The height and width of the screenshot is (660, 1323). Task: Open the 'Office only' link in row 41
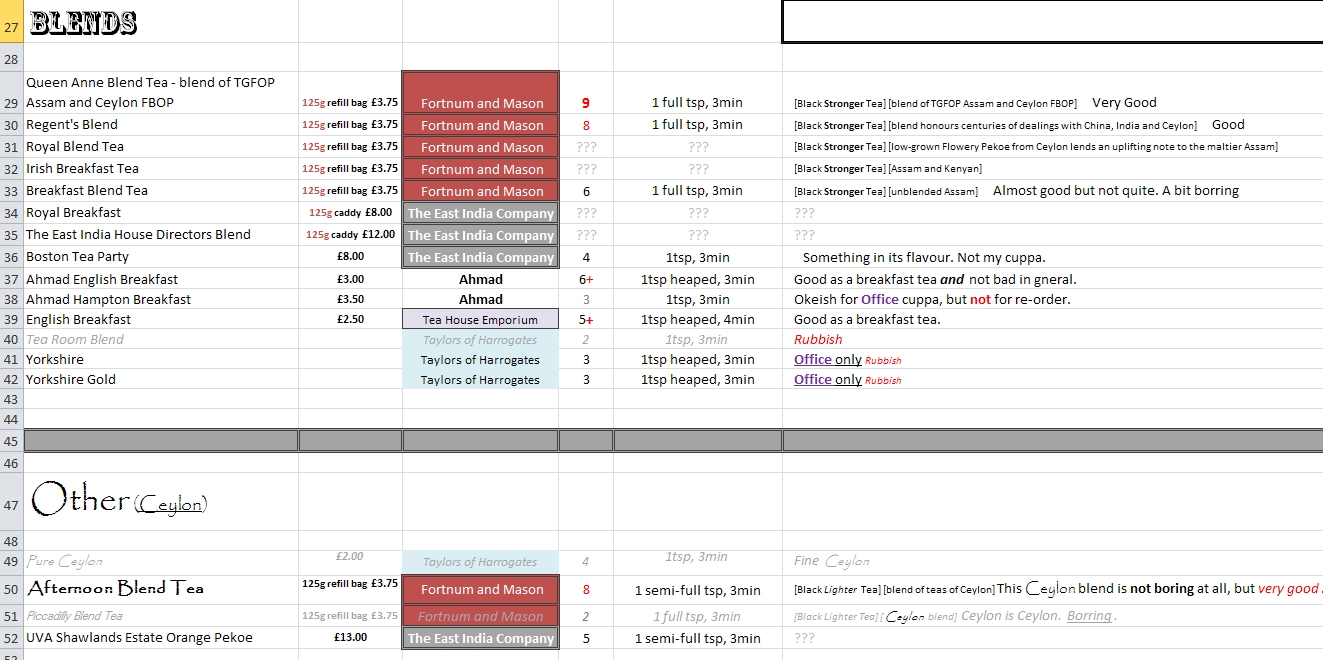click(828, 359)
